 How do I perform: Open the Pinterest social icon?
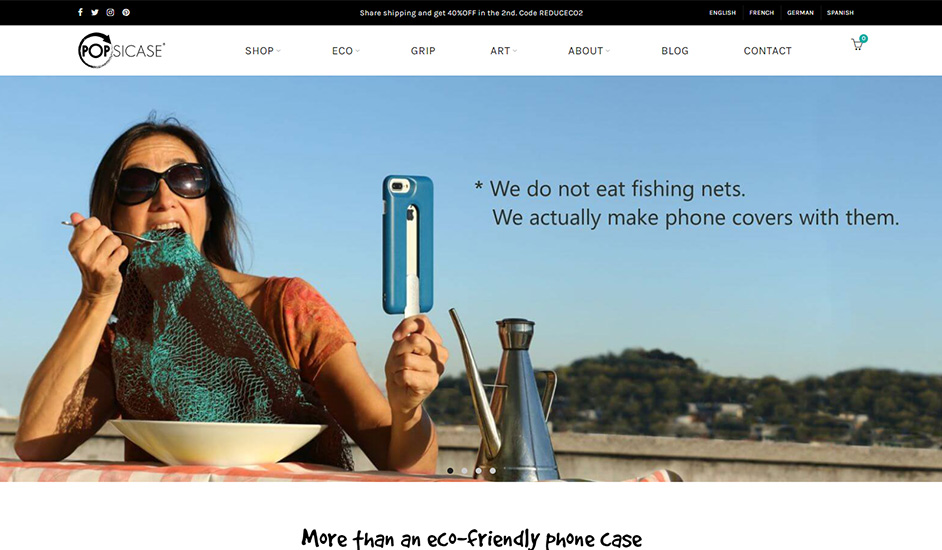click(x=126, y=13)
